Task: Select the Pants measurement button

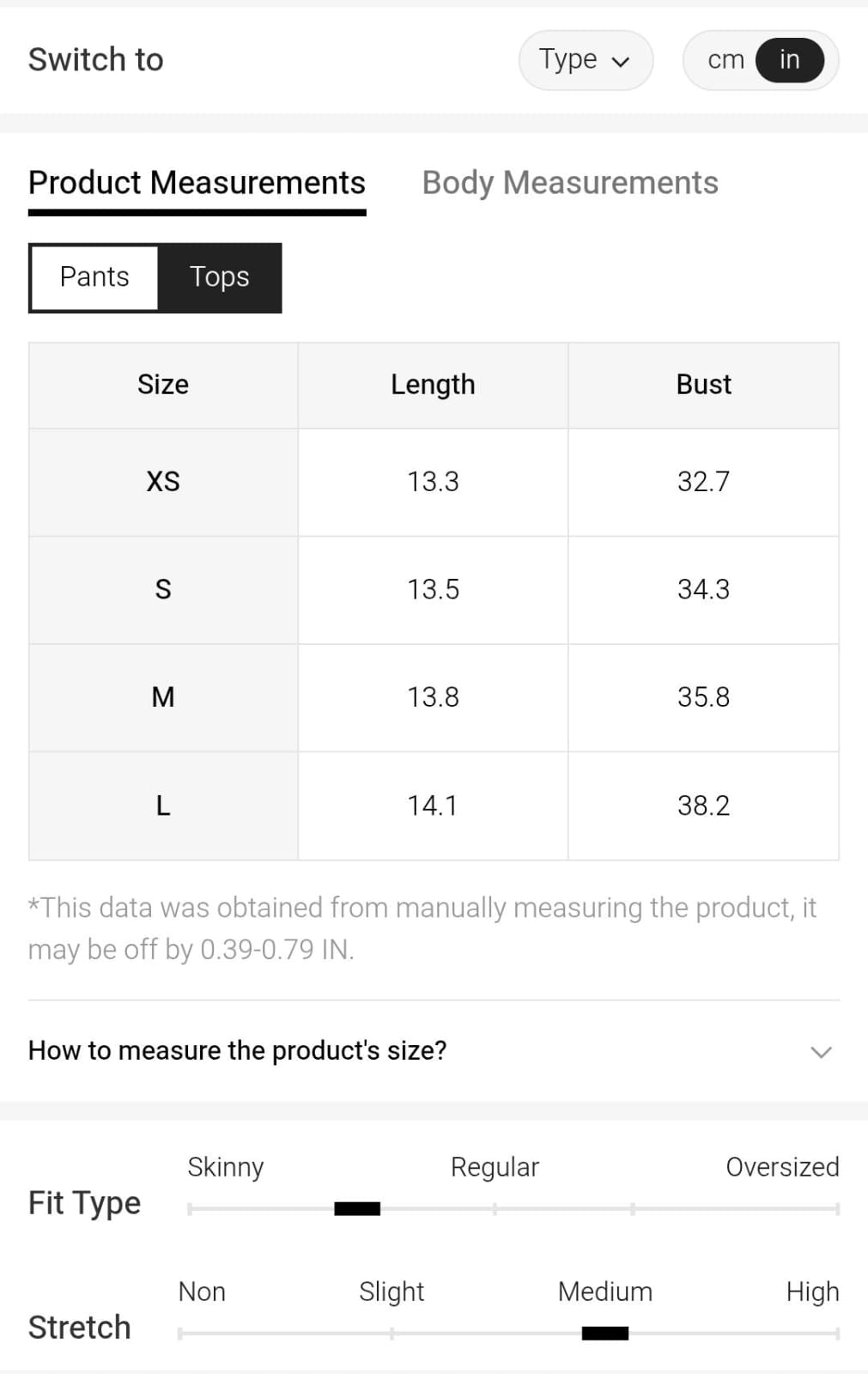Action: [94, 277]
